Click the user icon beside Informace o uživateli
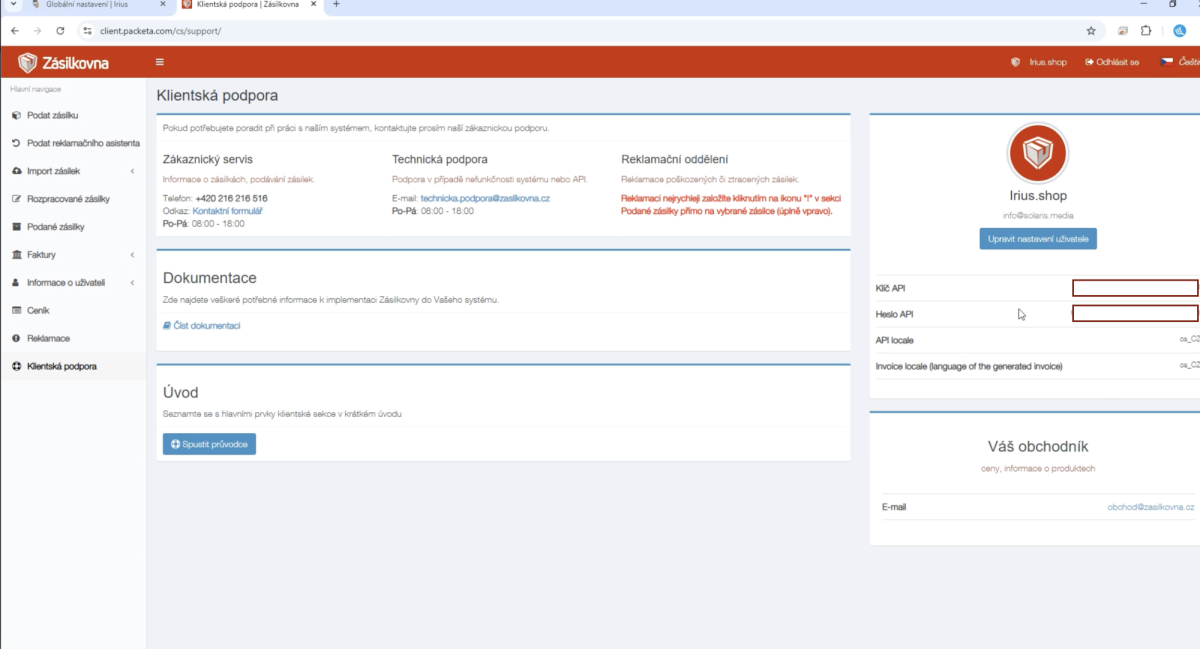1200x649 pixels. coord(16,283)
